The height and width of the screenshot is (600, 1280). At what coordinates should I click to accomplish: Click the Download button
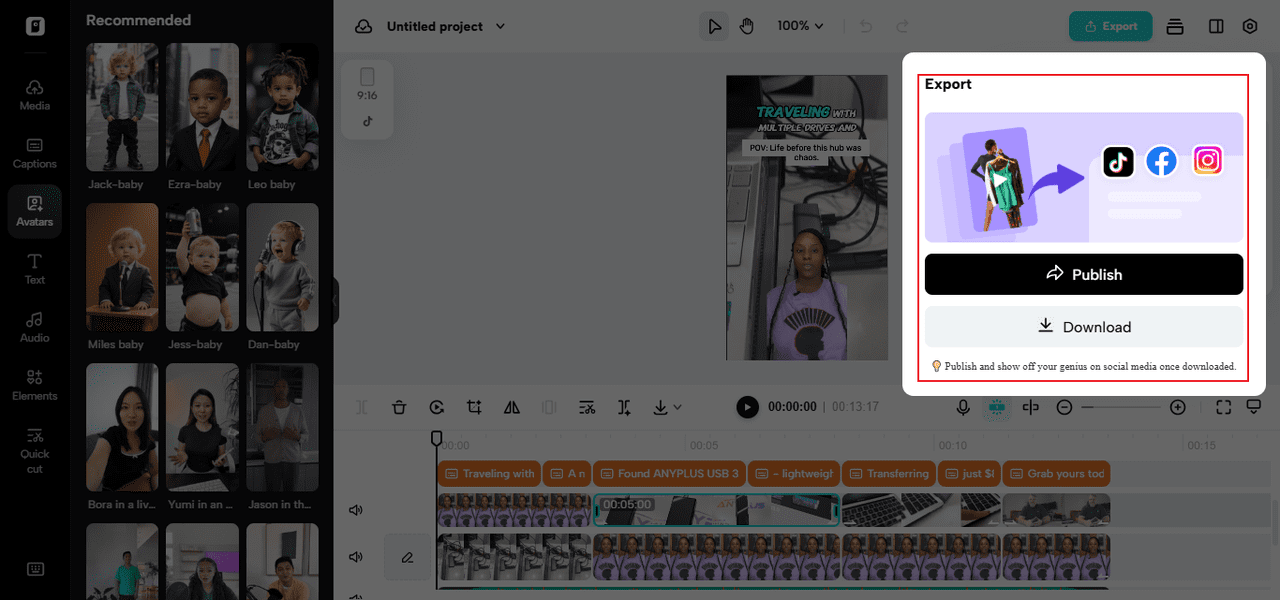1084,327
